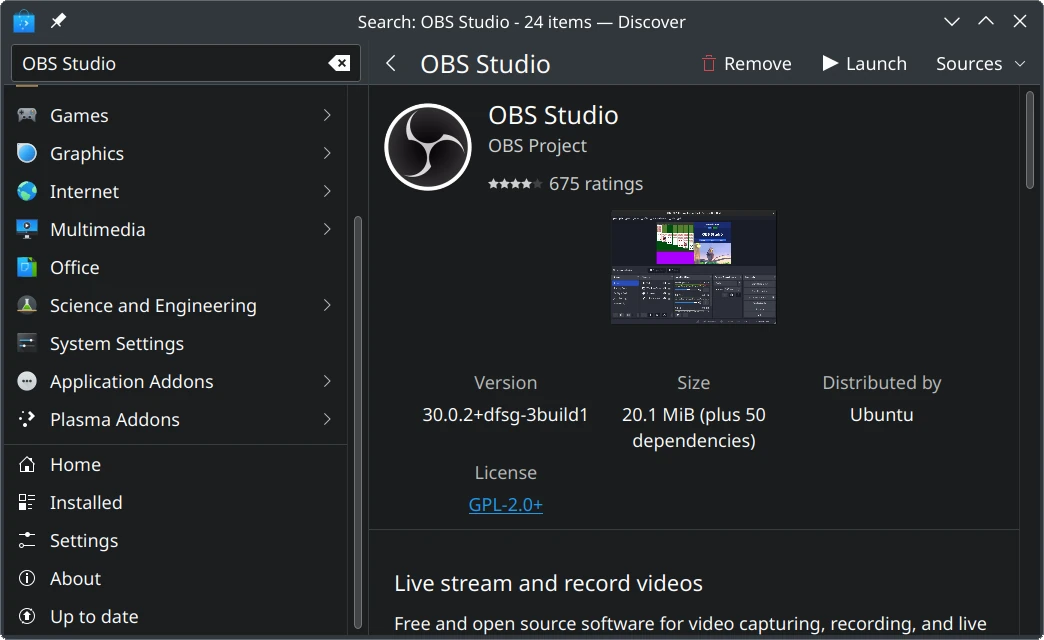Click the Multimedia category icon

pos(27,229)
